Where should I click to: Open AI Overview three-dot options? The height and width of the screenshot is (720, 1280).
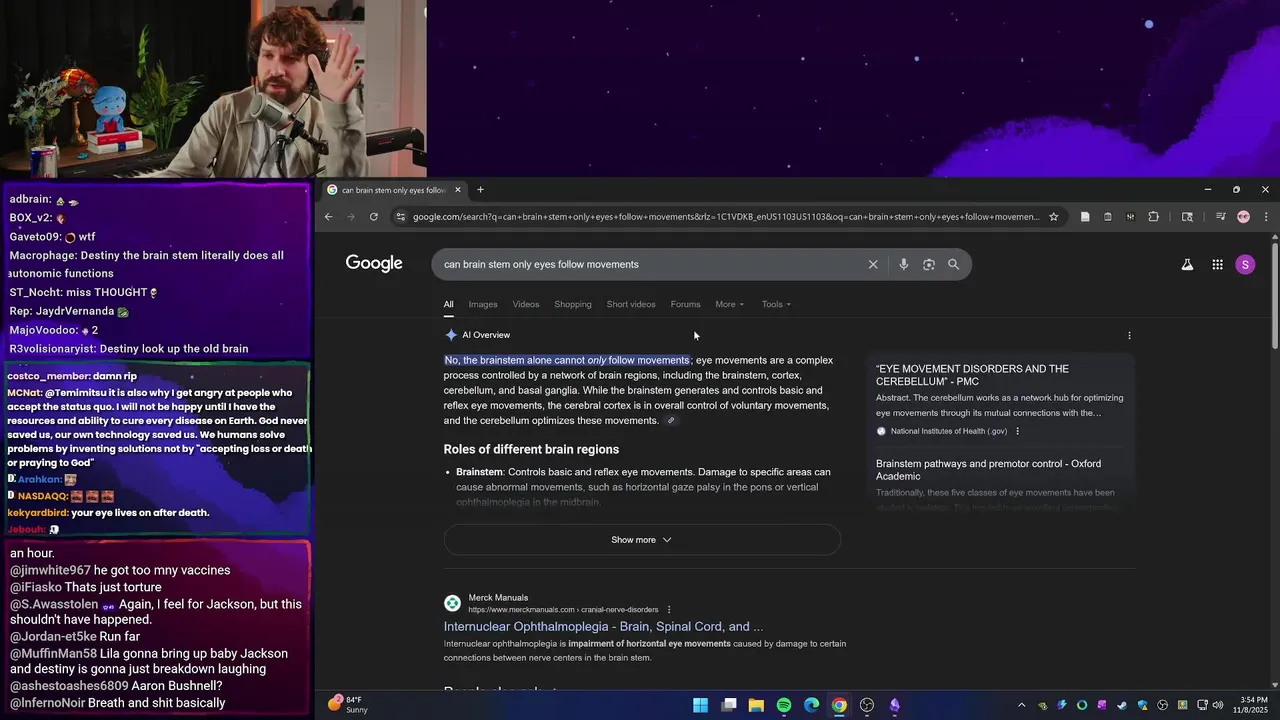pyautogui.click(x=1129, y=336)
